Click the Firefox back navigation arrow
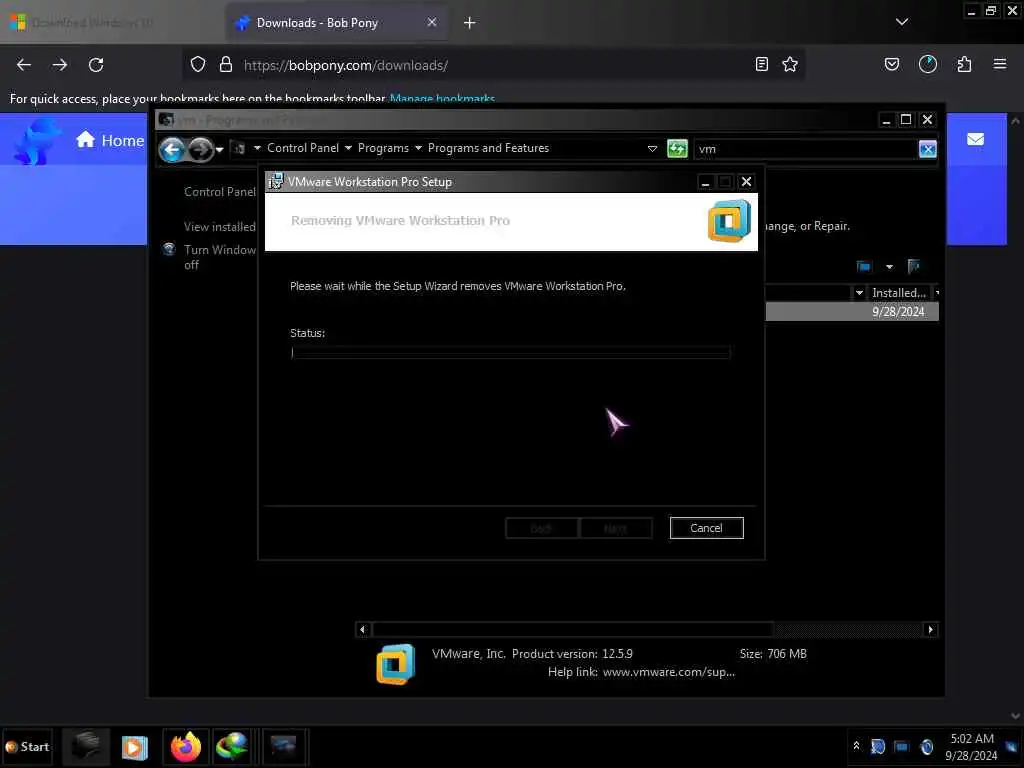 tap(24, 65)
